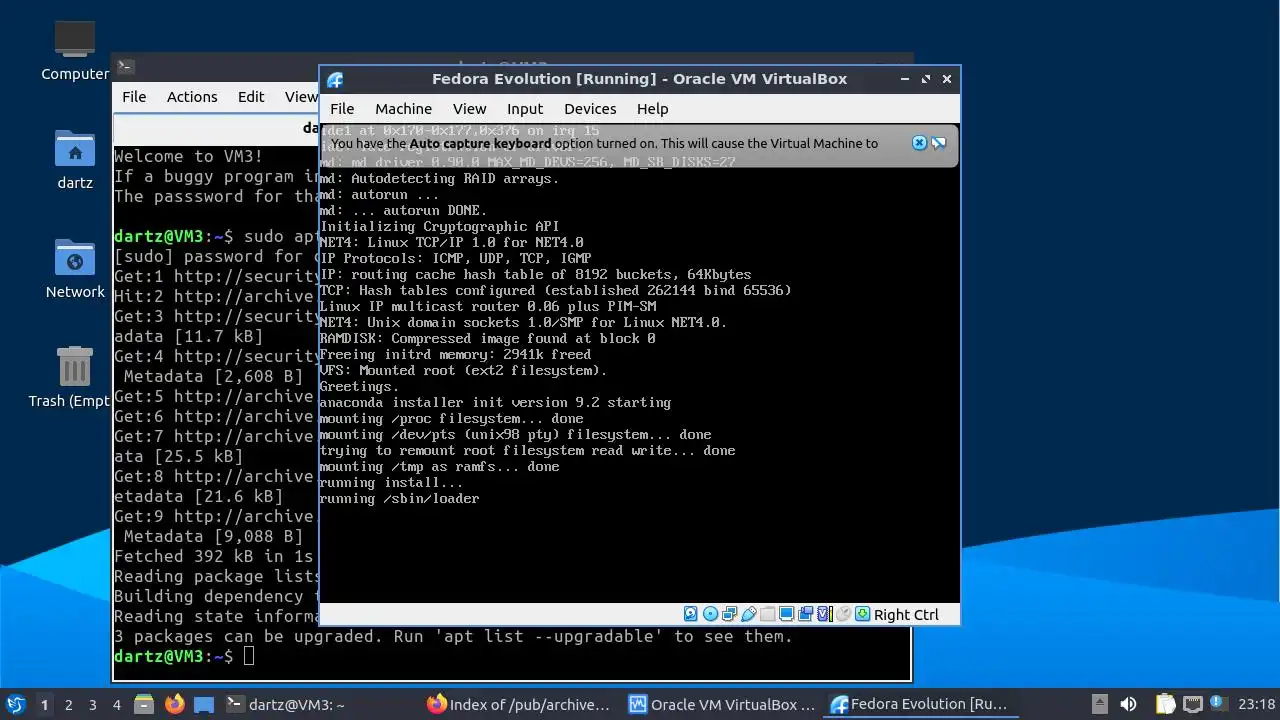Screen dimensions: 1280x720
Task: Open the update notifier tray icon
Action: pos(1219,704)
